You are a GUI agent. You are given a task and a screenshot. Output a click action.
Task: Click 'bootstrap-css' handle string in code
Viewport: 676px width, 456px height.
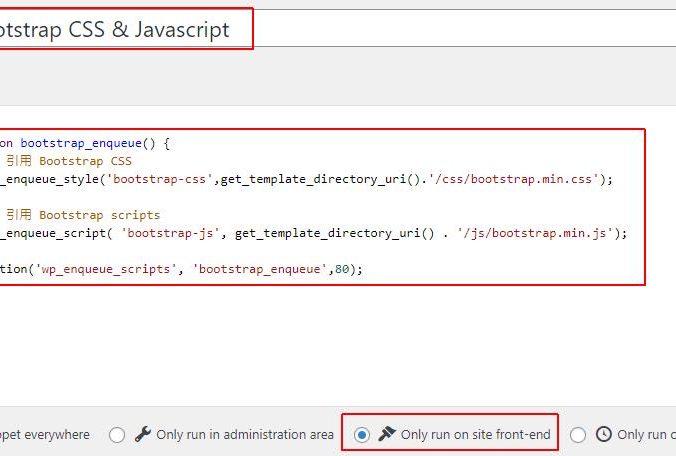click(x=160, y=179)
